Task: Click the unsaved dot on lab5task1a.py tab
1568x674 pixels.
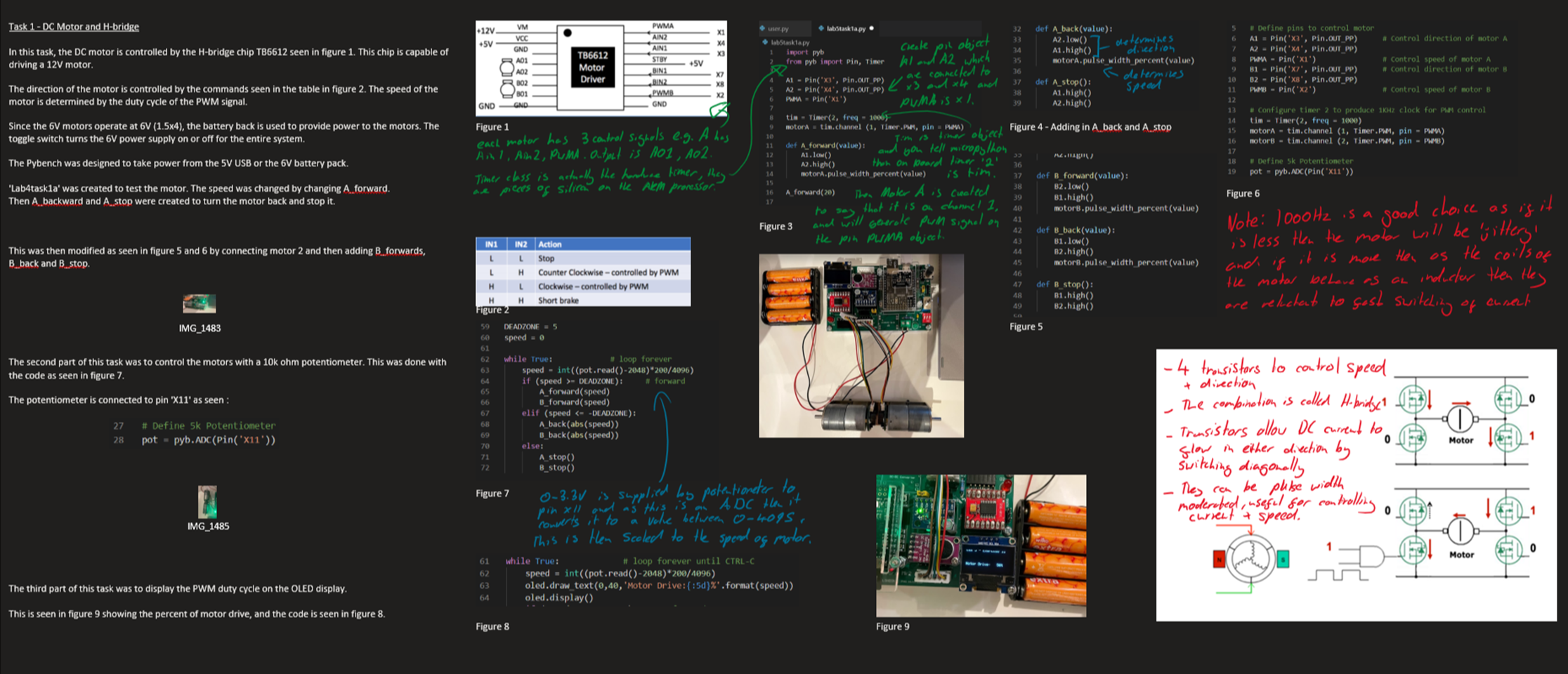Action: coord(872,29)
